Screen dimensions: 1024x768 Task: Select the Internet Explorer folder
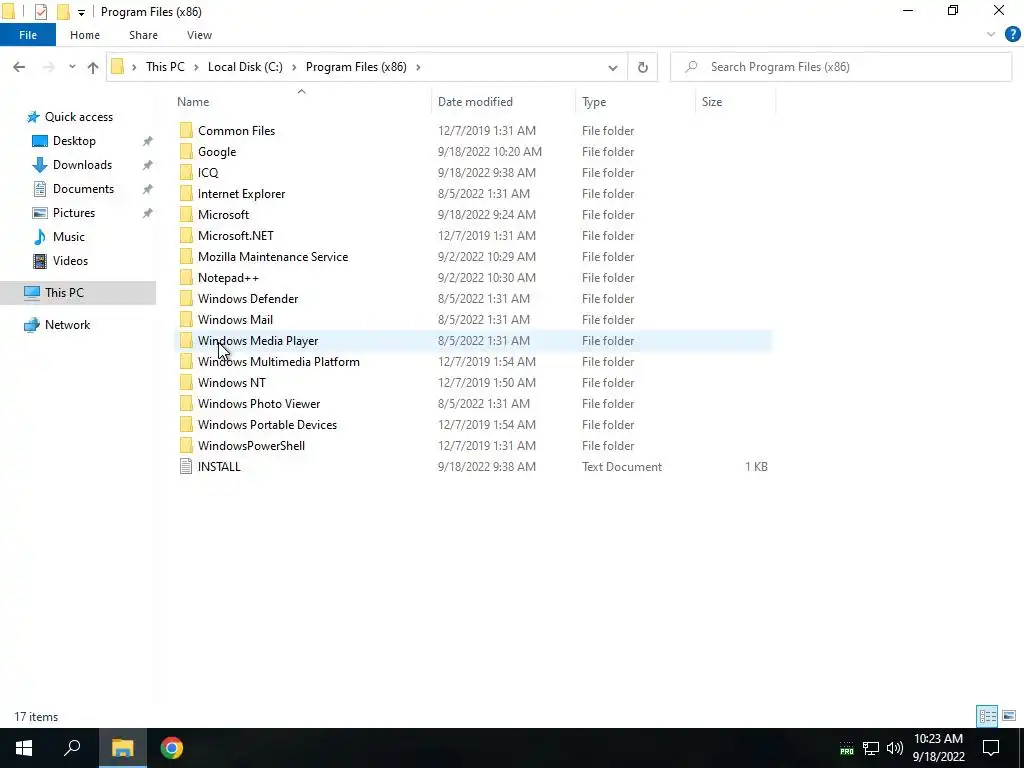242,194
